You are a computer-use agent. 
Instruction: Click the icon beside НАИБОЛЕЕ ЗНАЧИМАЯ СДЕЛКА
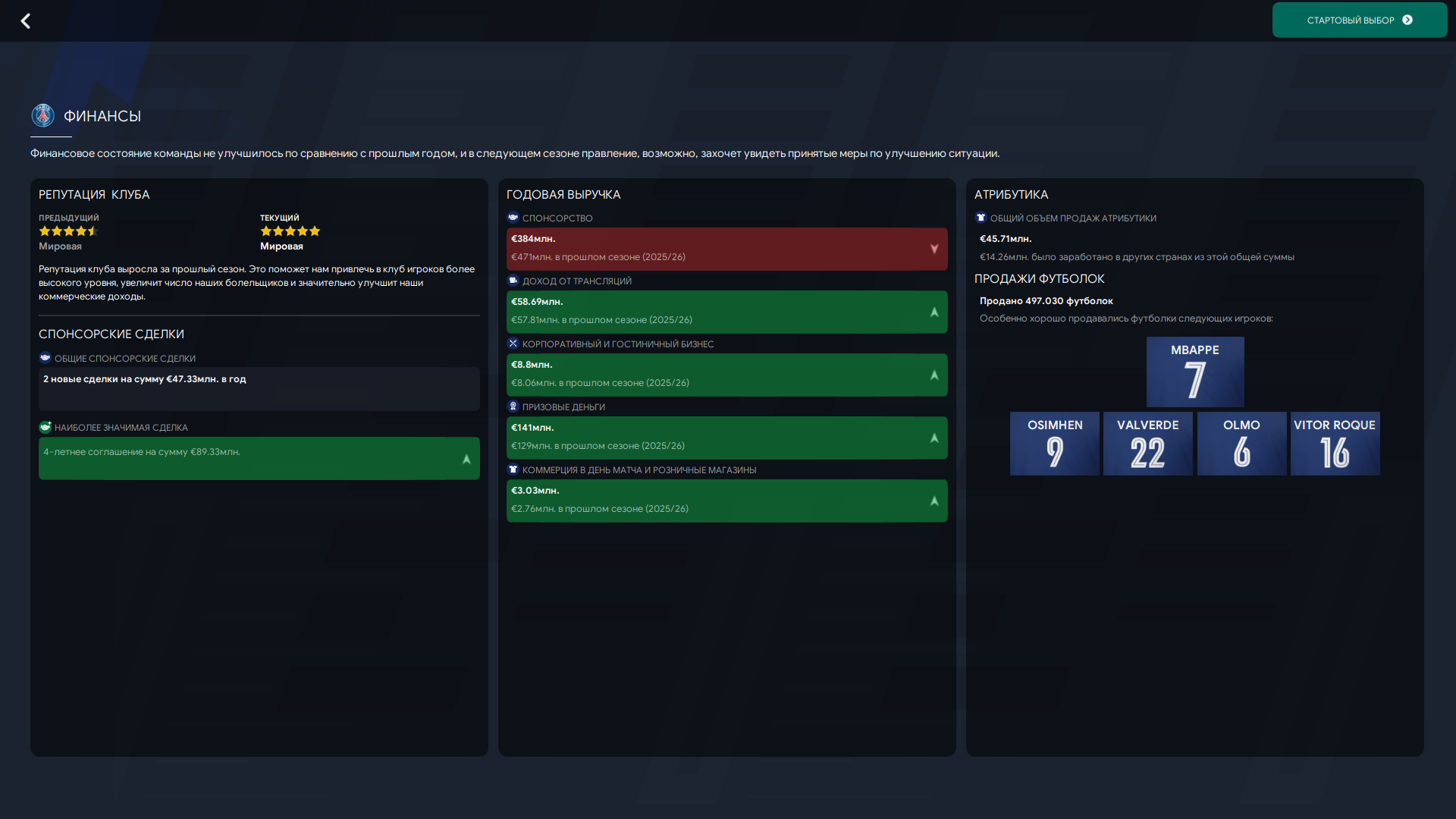click(x=45, y=427)
